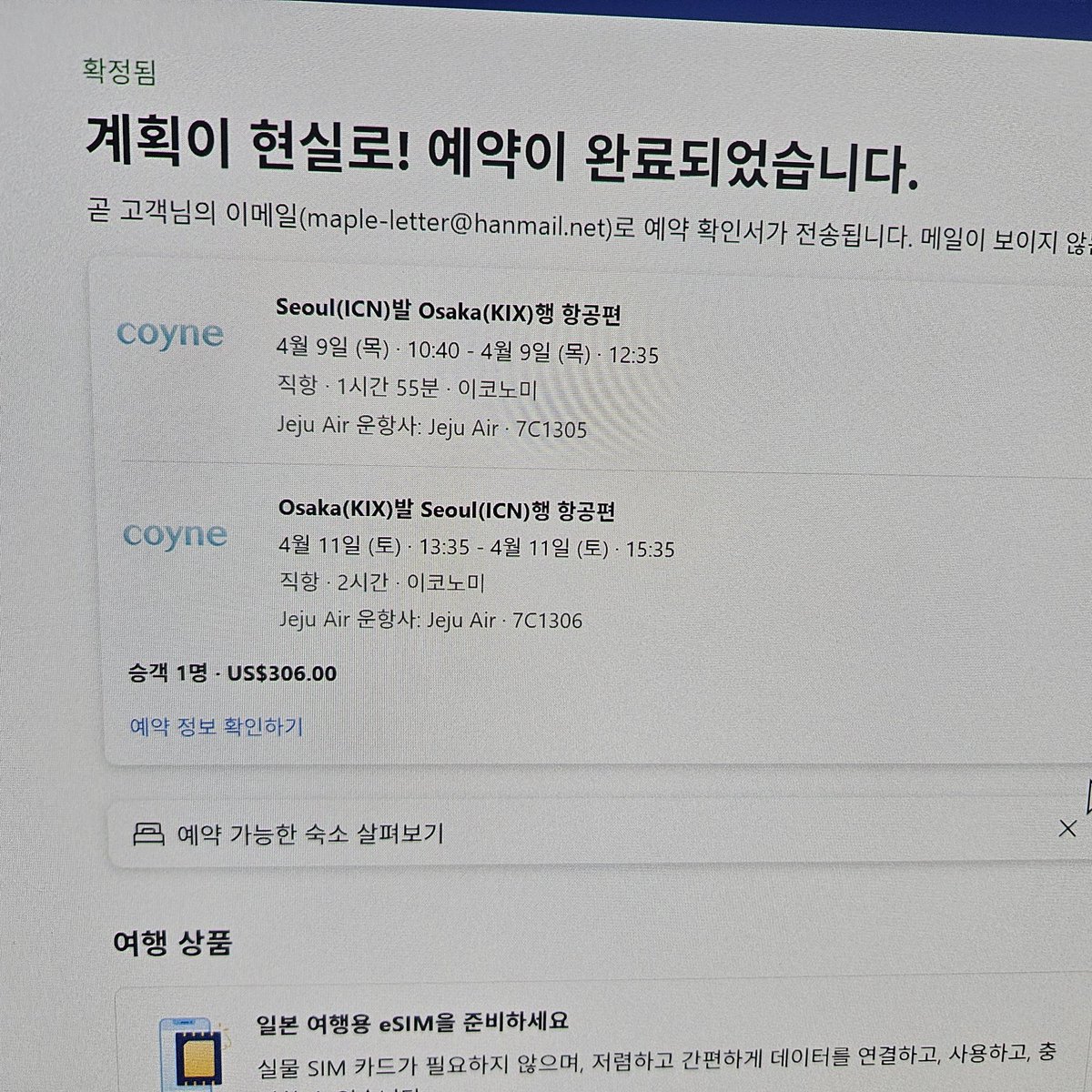Click Osaka(KIX)발 Seoul(ICN)행 항공편 title
The width and height of the screenshot is (1092, 1092).
point(447,511)
